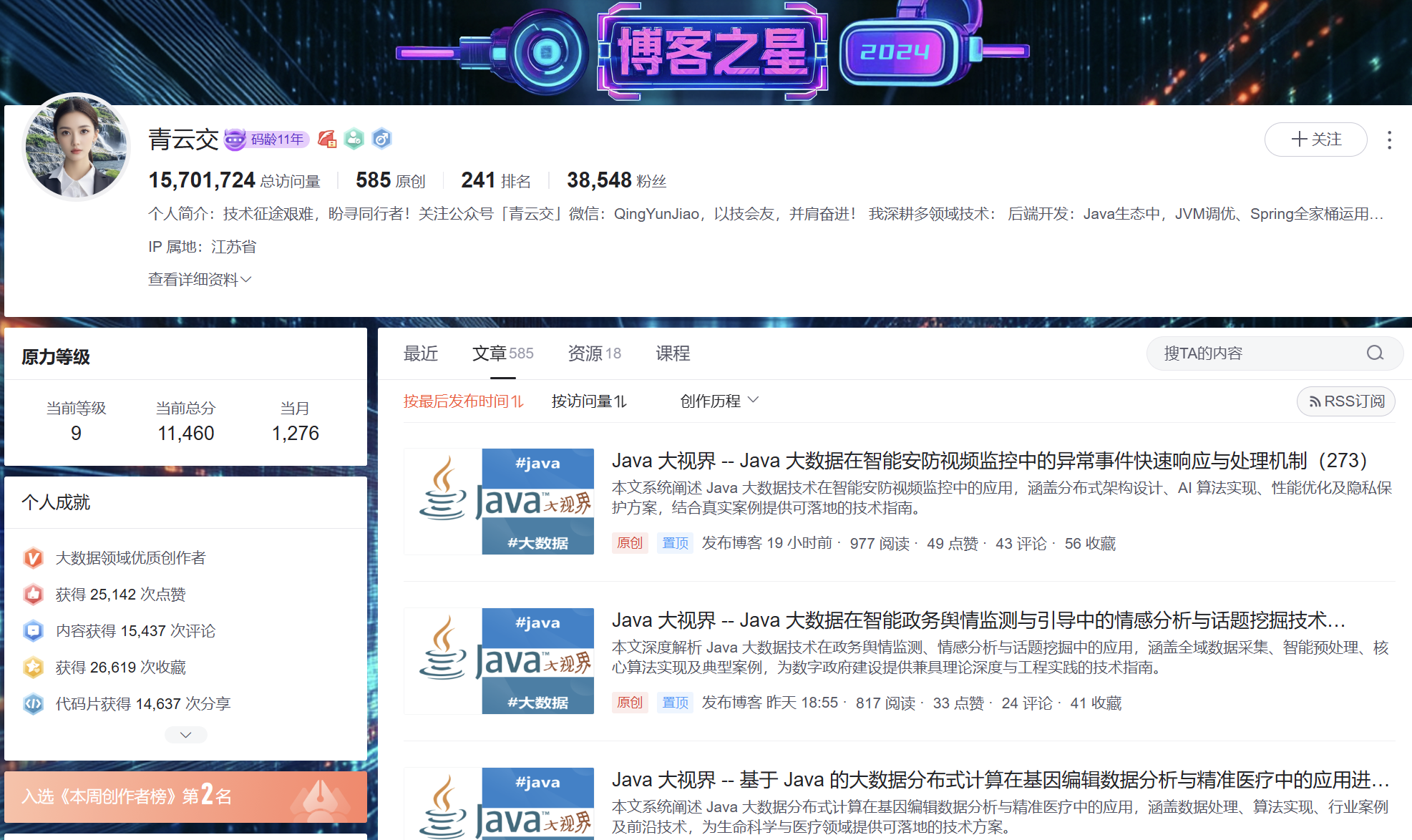
Task: Switch to the 资源 18 tab
Action: pos(595,353)
